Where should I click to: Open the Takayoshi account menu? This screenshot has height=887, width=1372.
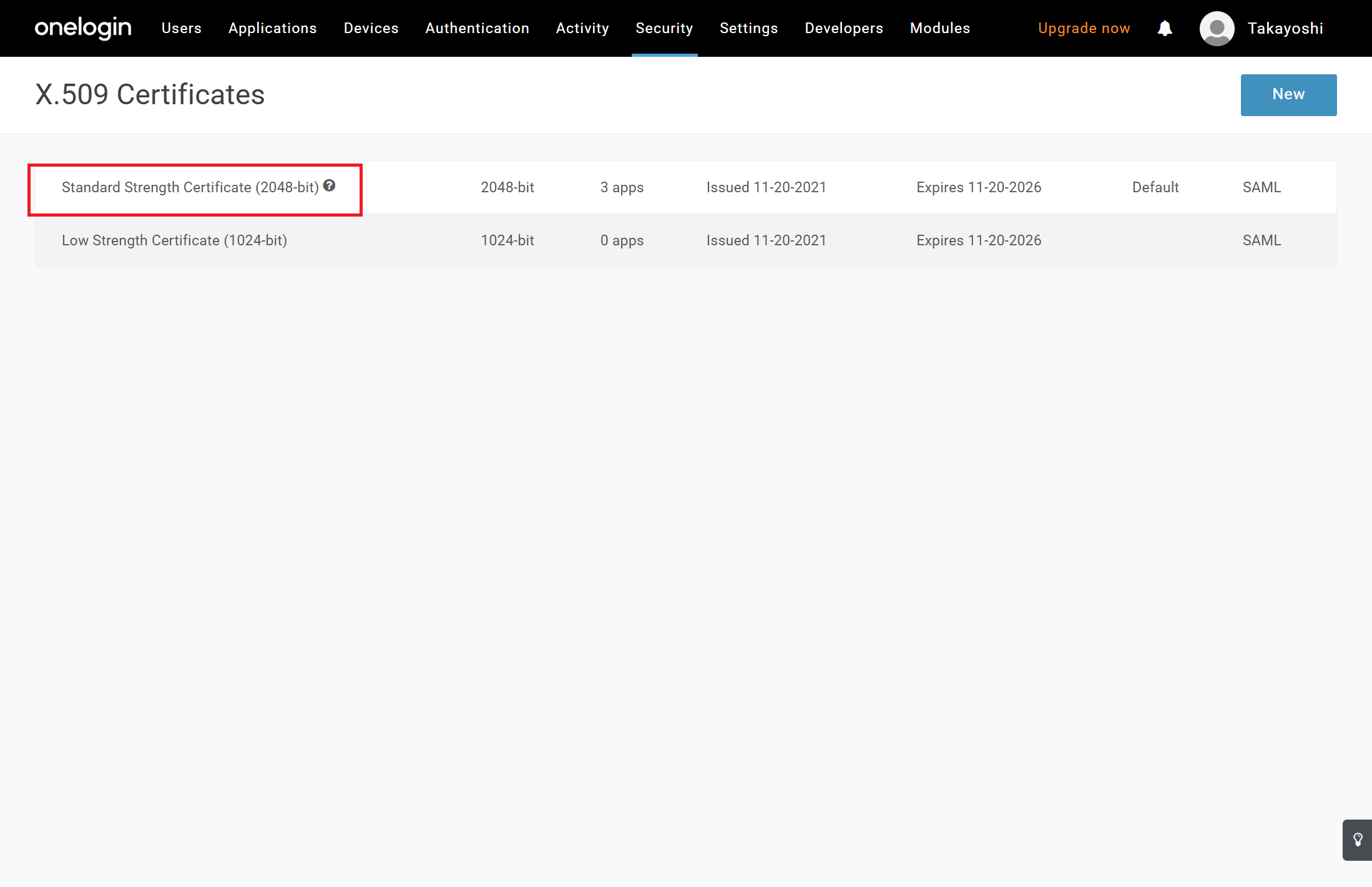[x=1285, y=28]
